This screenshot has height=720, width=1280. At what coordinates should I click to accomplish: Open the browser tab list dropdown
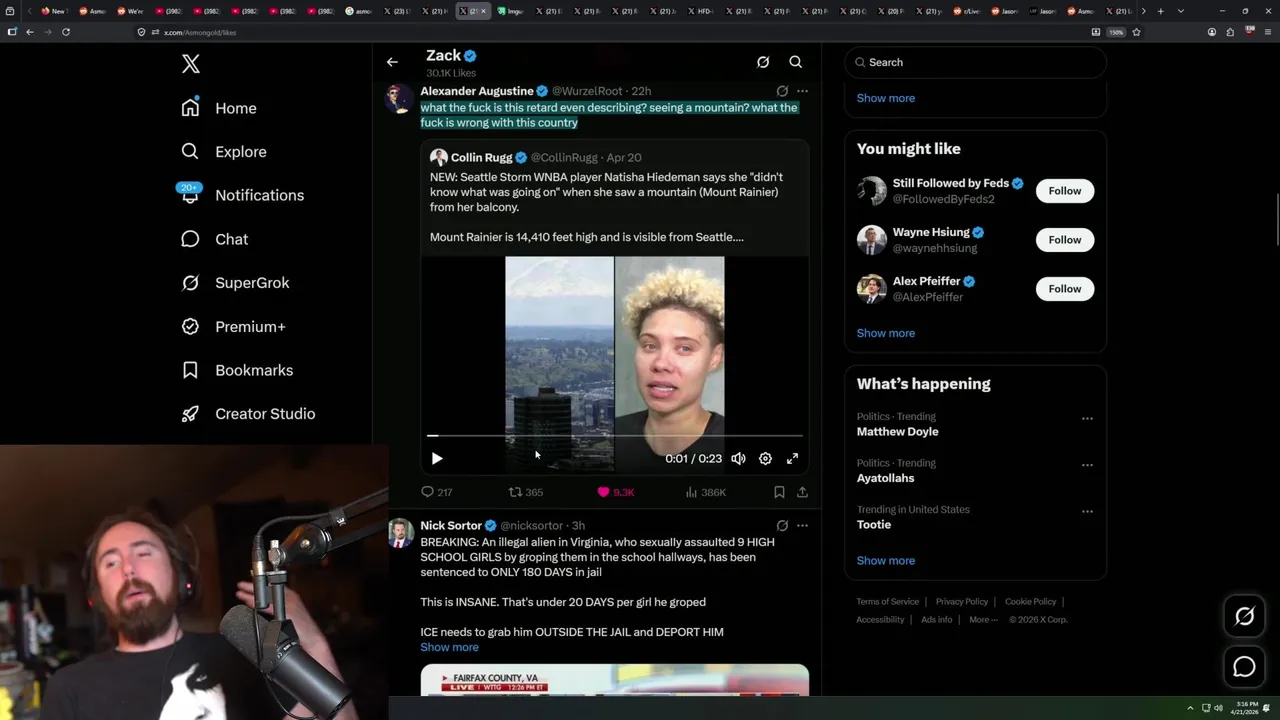pyautogui.click(x=1181, y=11)
